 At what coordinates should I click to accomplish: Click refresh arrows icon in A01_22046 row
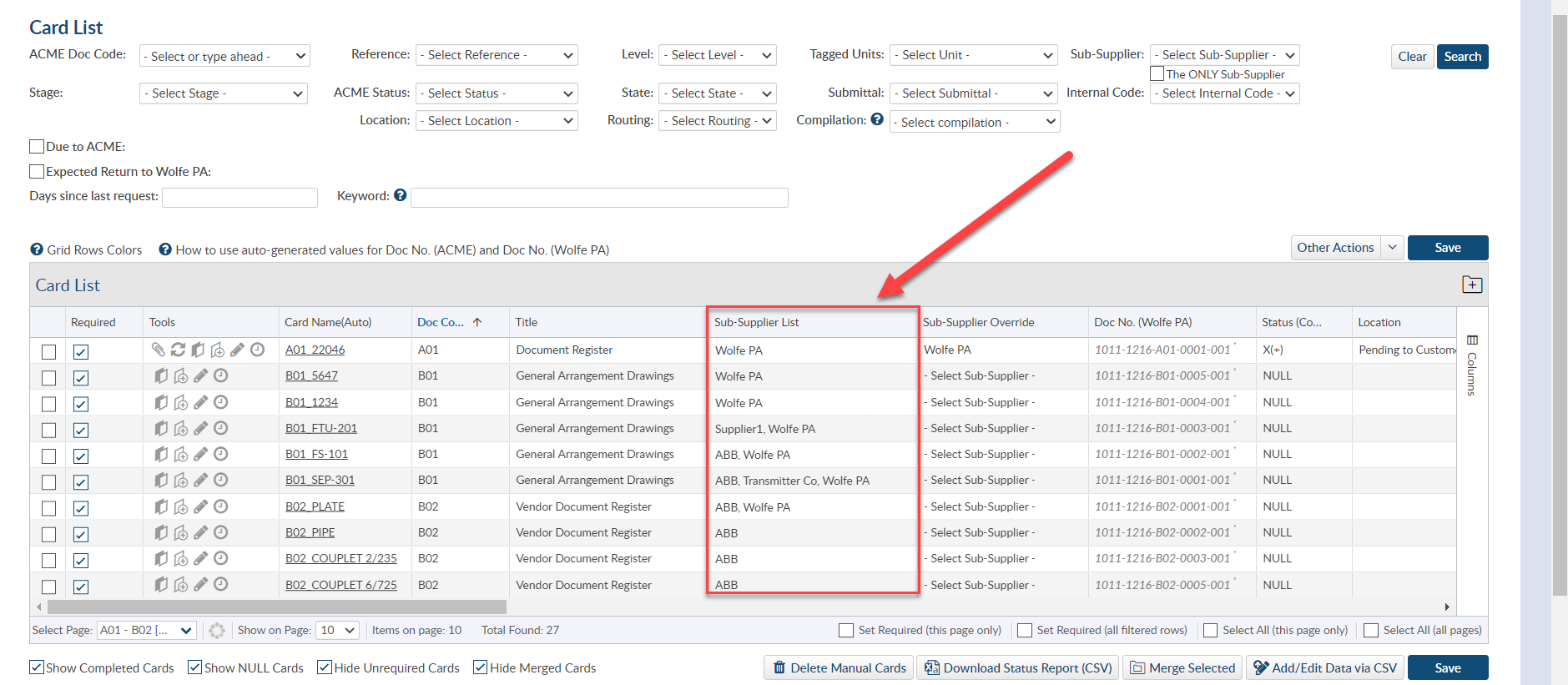178,350
